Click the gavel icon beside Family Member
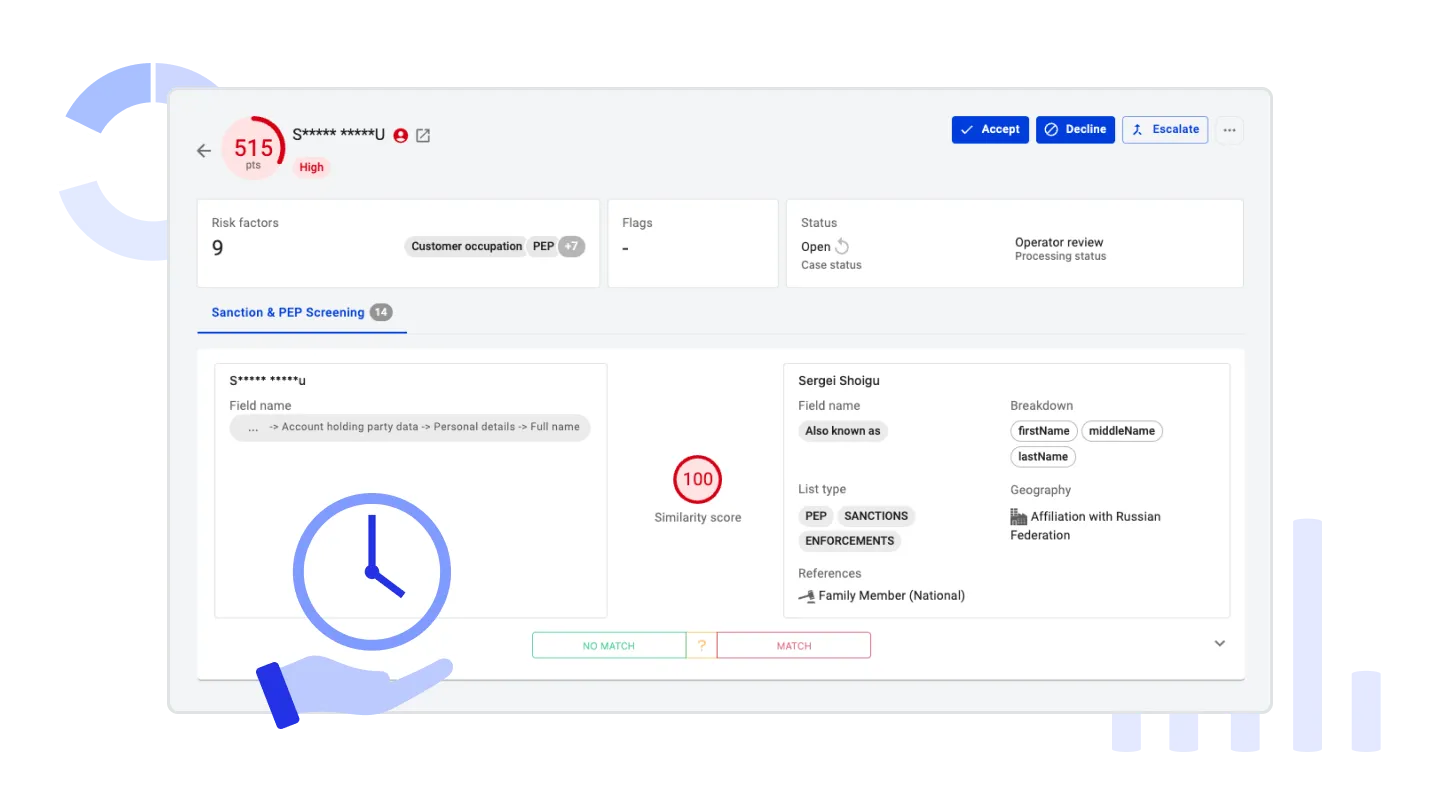Image resolution: width=1440 pixels, height=800 pixels. tap(806, 596)
